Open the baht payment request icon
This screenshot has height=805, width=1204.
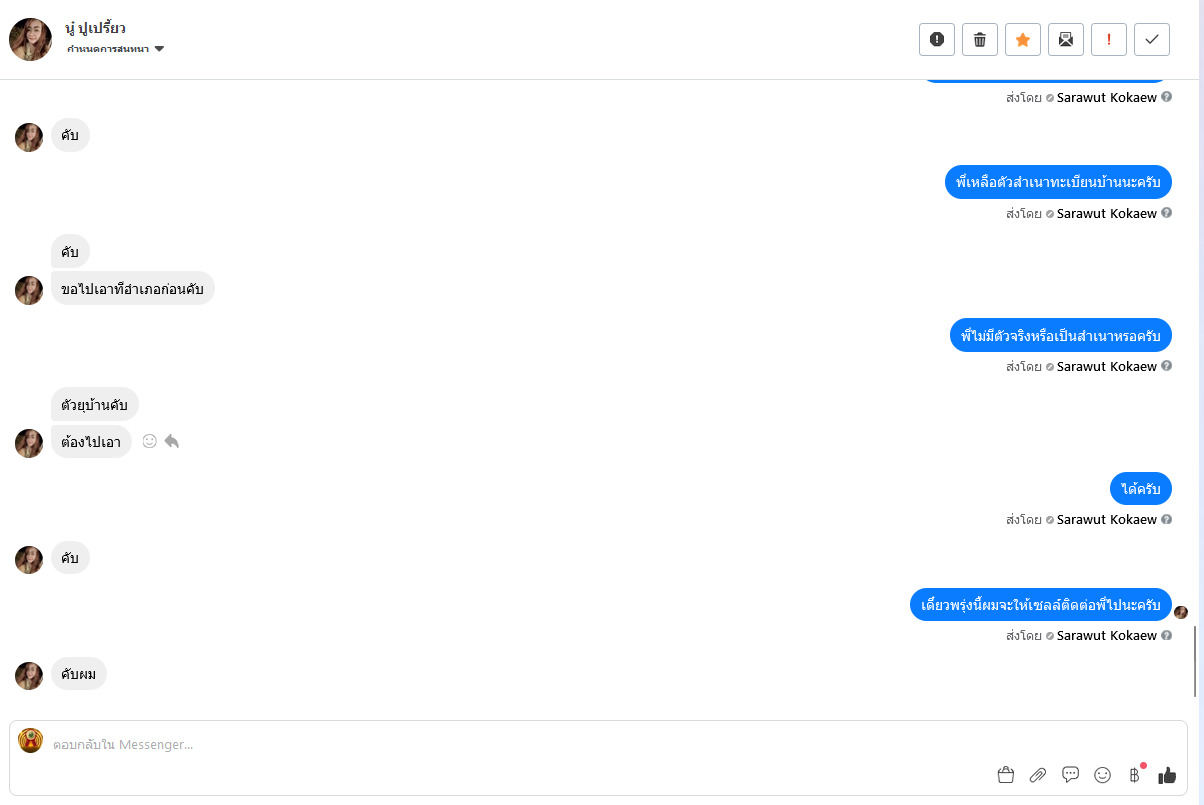pos(1134,775)
